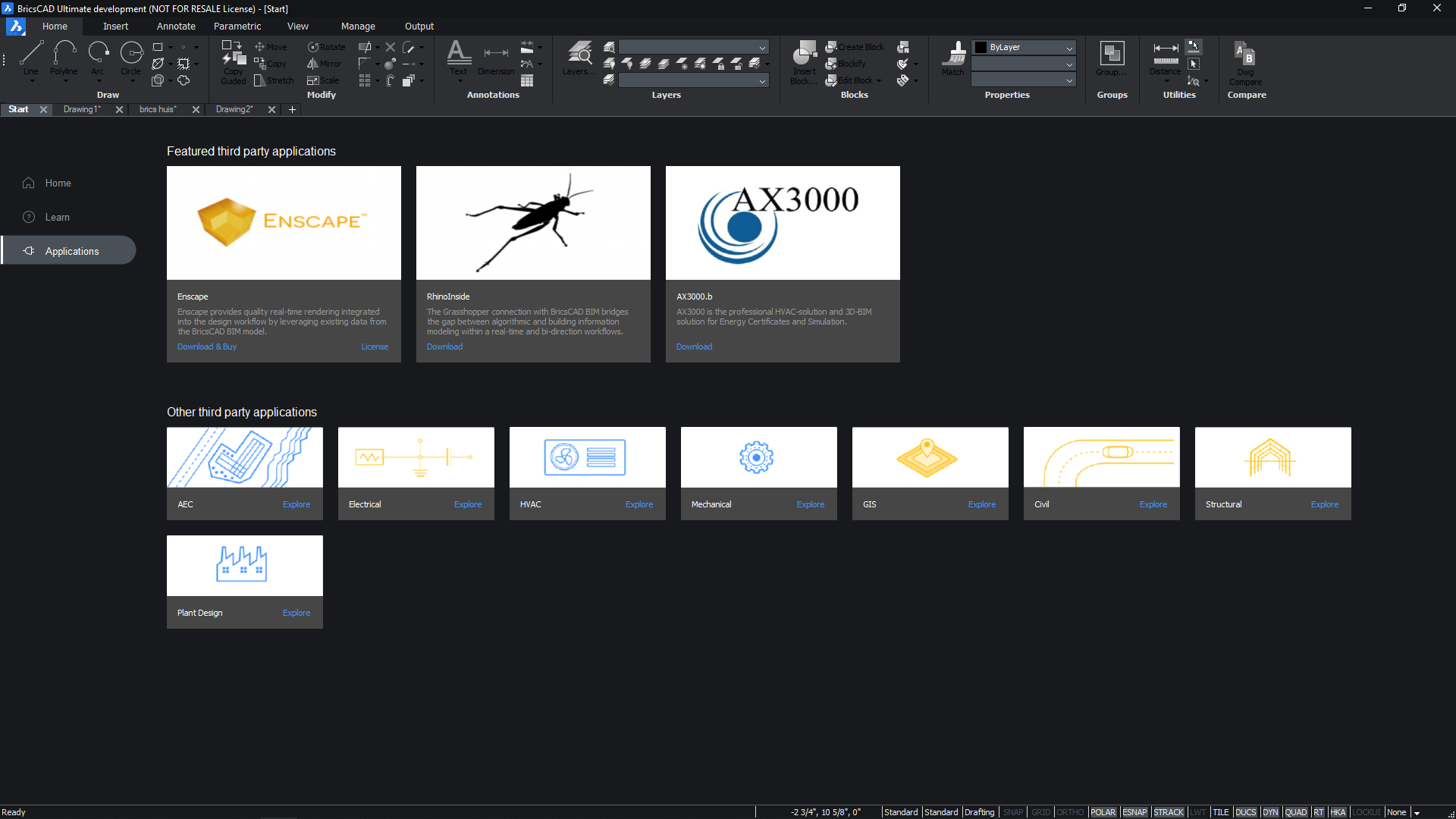Open the None dropdown arrow in status bar

click(1417, 813)
